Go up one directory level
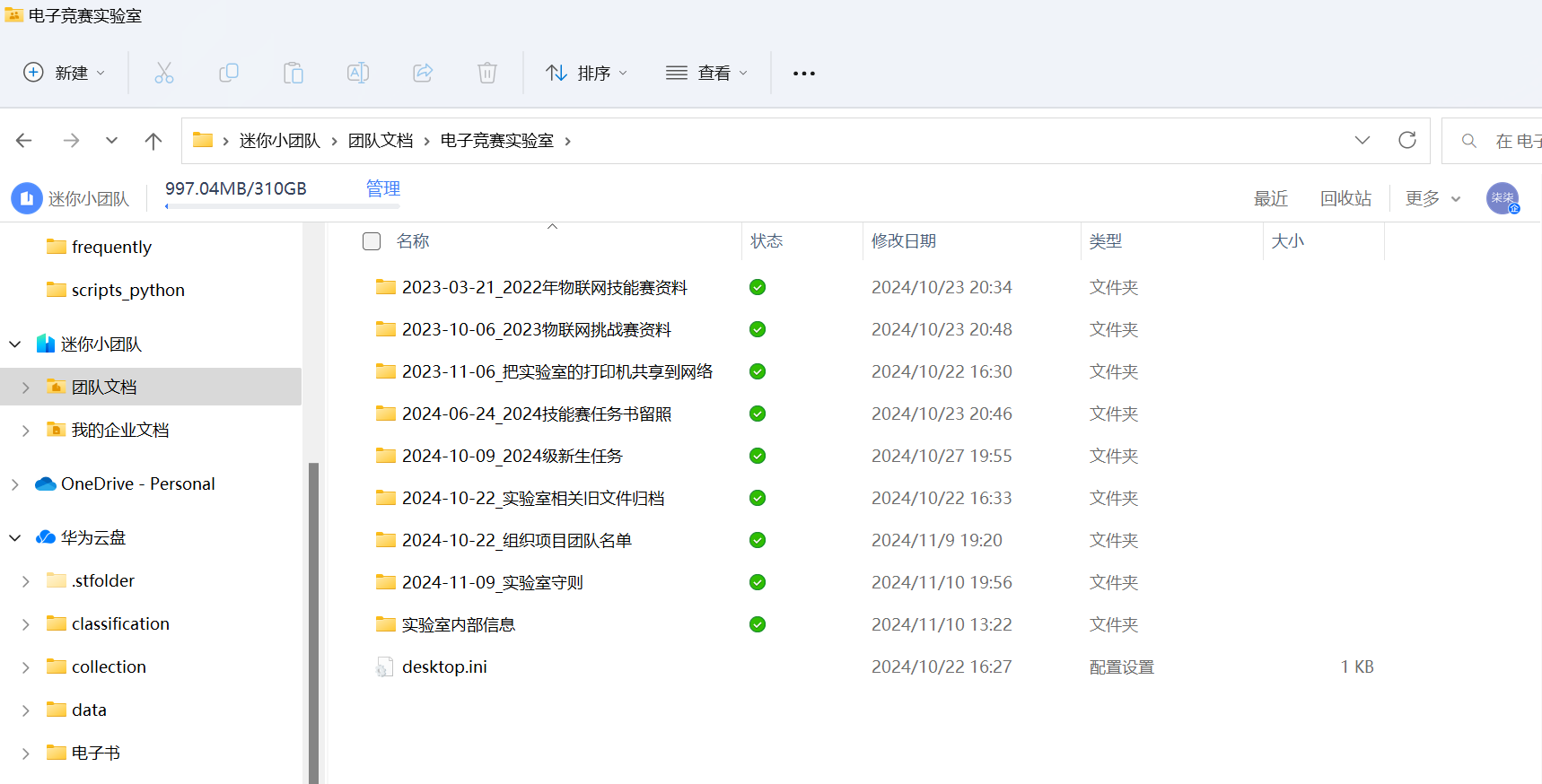 coord(153,141)
